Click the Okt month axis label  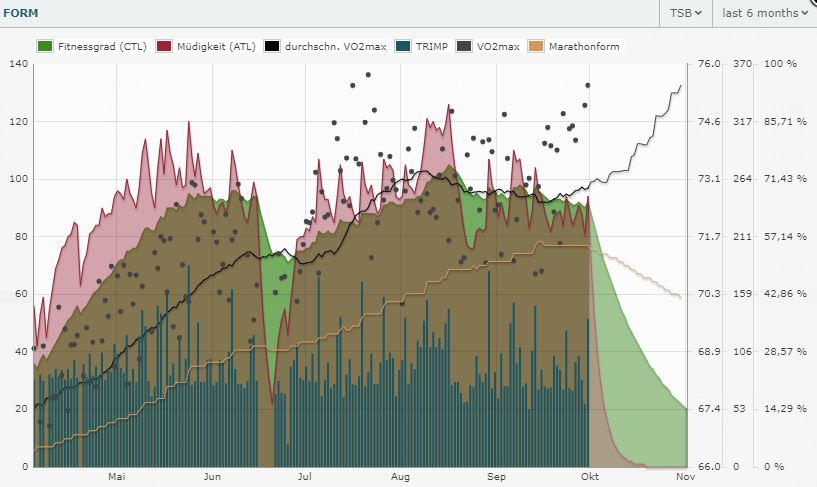590,478
